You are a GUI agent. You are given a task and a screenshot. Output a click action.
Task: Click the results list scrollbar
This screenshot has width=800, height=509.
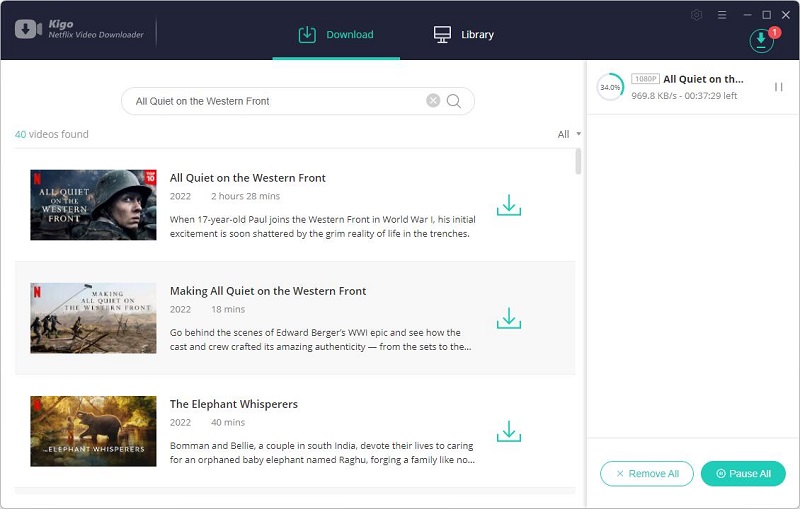point(578,162)
